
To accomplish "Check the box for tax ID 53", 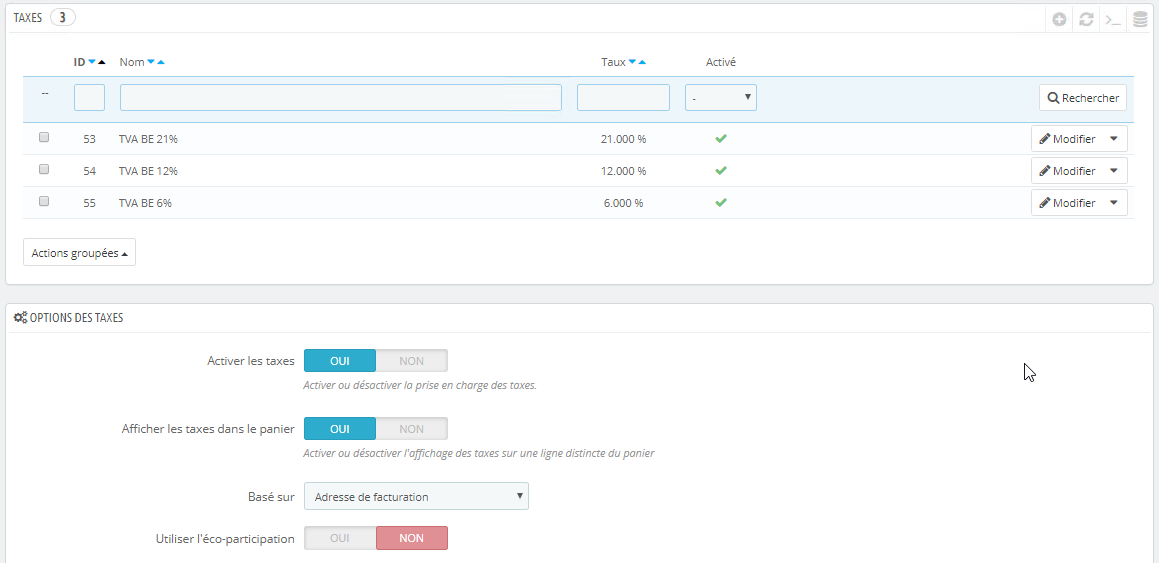I will (x=44, y=137).
